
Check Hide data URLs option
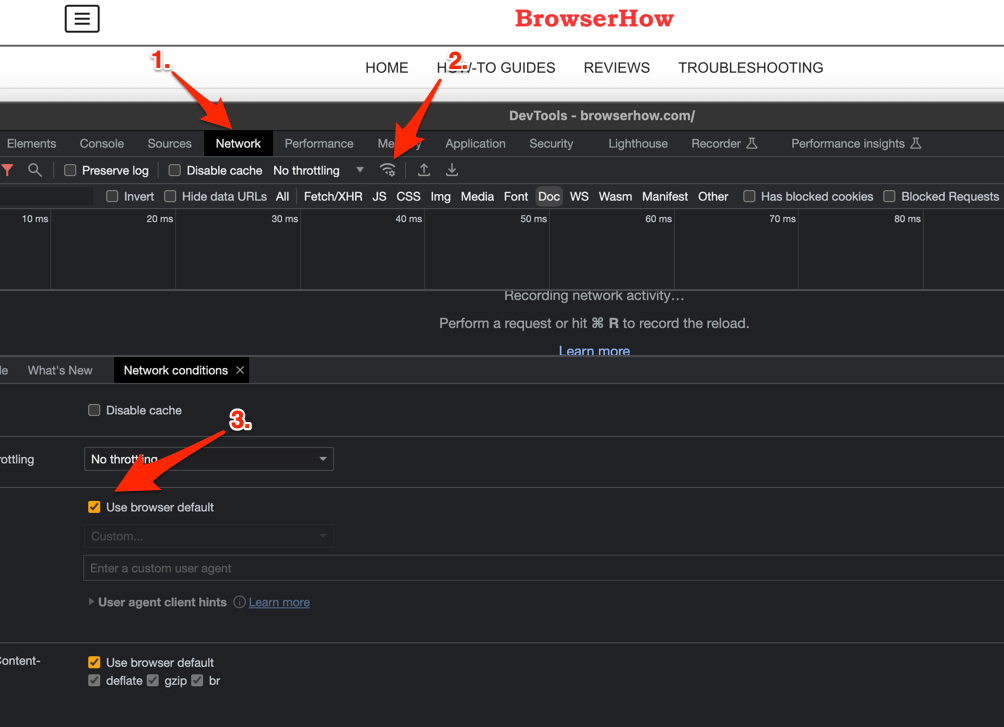(170, 196)
